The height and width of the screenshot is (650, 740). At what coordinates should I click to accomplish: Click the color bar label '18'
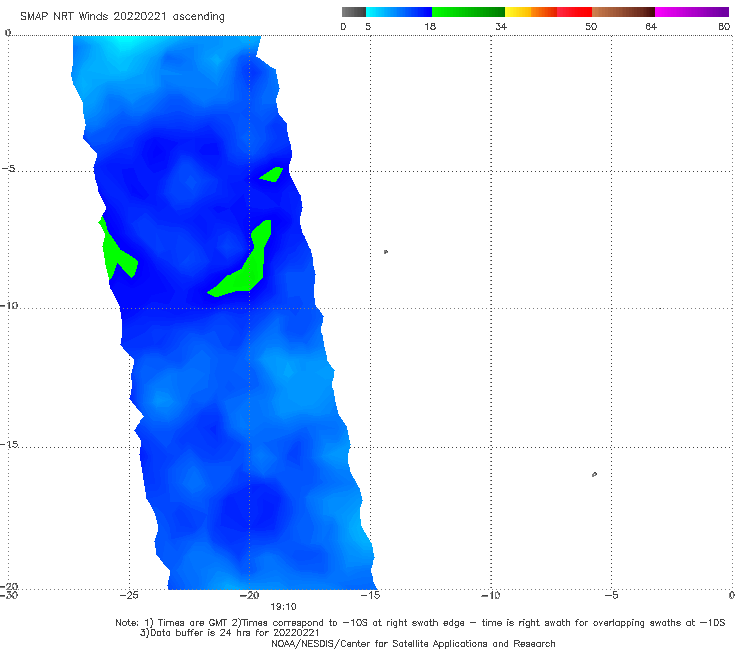tap(430, 26)
